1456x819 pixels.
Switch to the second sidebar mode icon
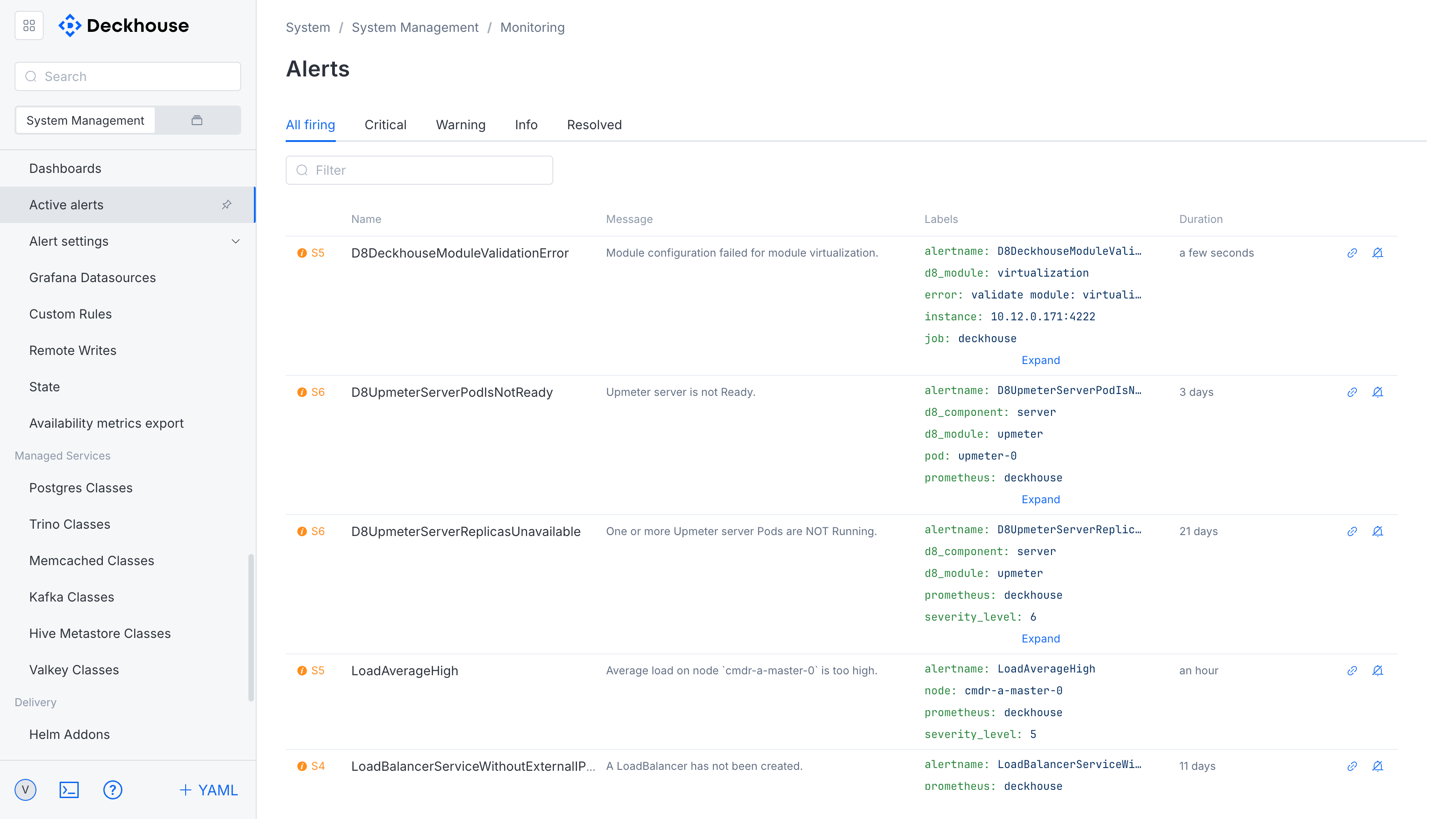[197, 121]
